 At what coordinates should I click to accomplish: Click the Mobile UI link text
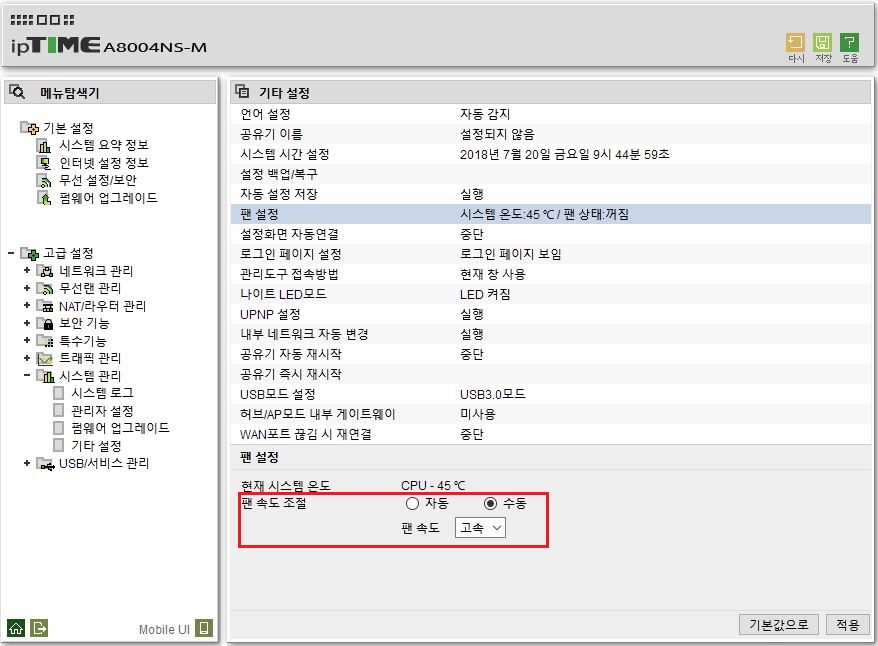tap(164, 629)
